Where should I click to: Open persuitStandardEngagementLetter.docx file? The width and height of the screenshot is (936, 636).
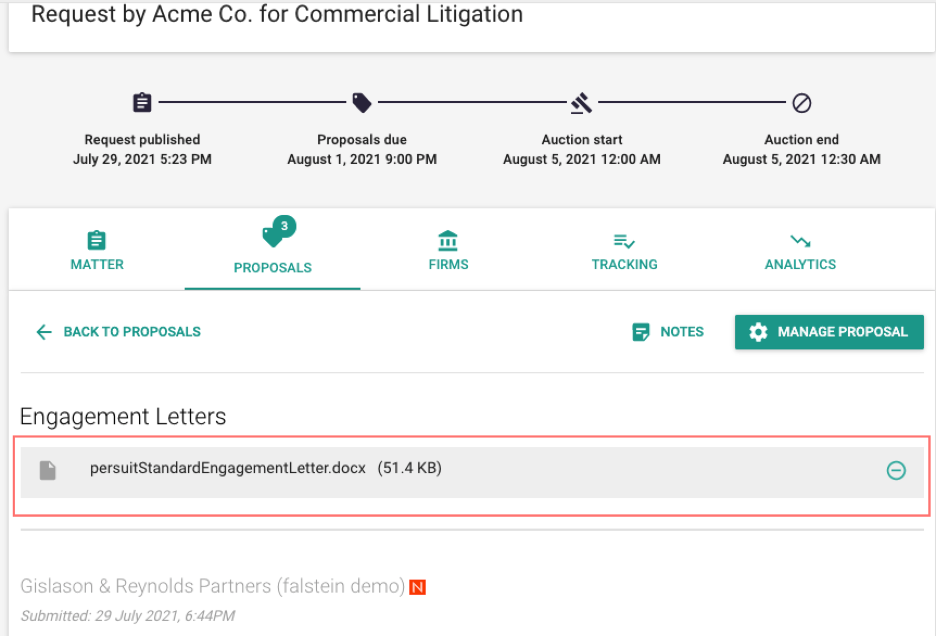point(228,468)
